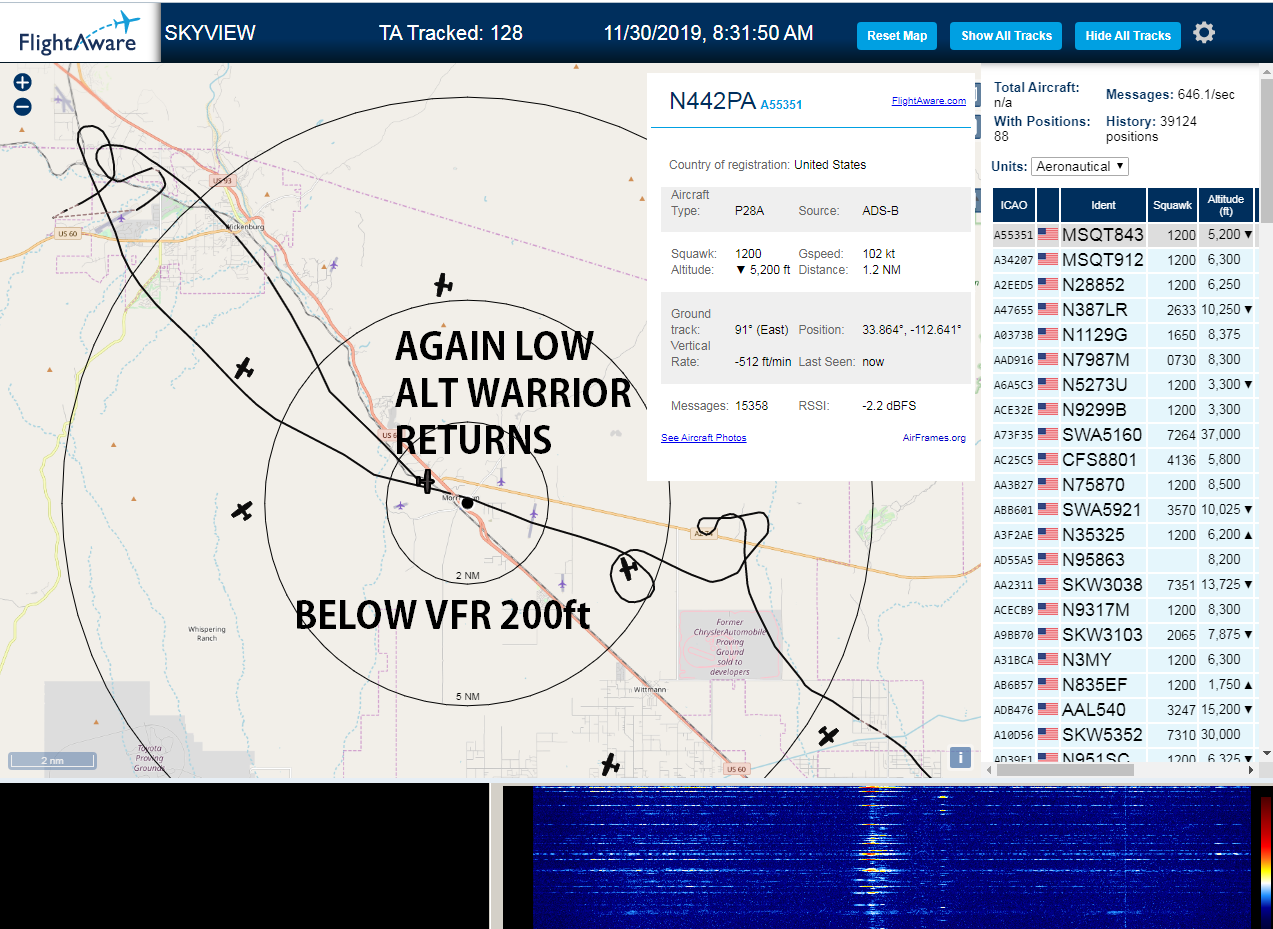Zoom in the map with the plus button
Screen dimensions: 1273x929
[x=23, y=83]
